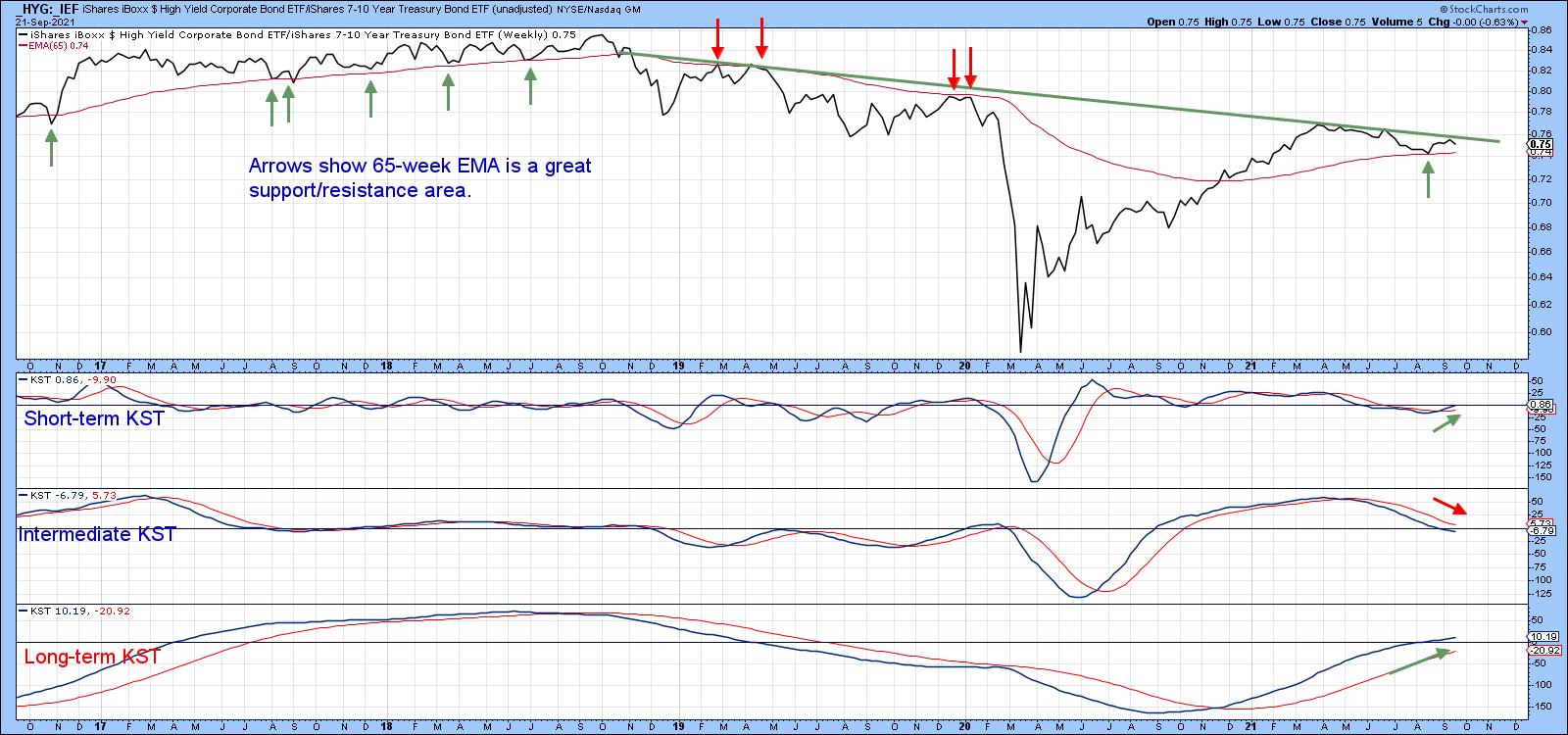Viewport: 1568px width, 735px height.
Task: Click the leftmost green up arrow under the 2016 low
Action: [x=51, y=149]
